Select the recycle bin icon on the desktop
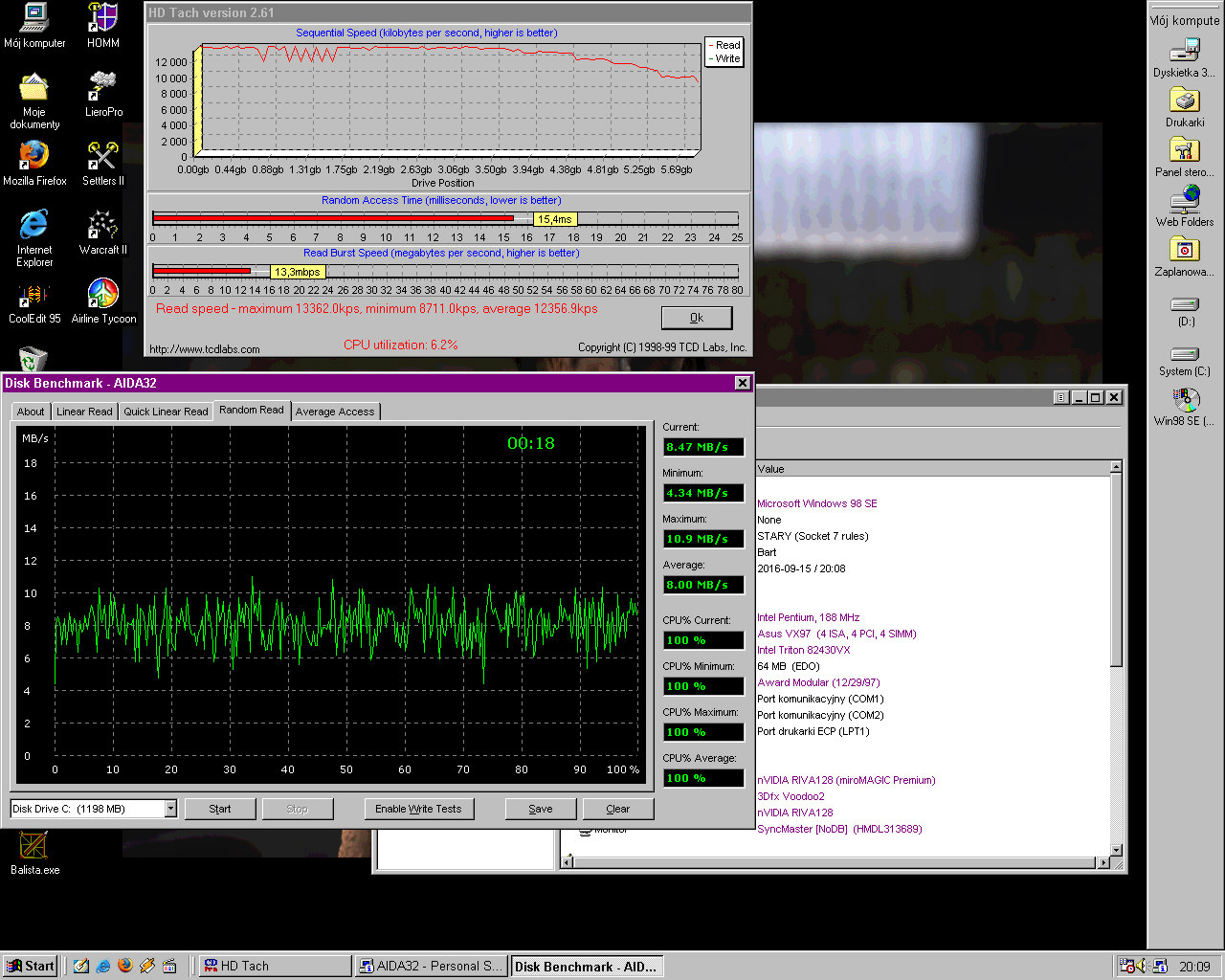1225x980 pixels. tap(33, 360)
